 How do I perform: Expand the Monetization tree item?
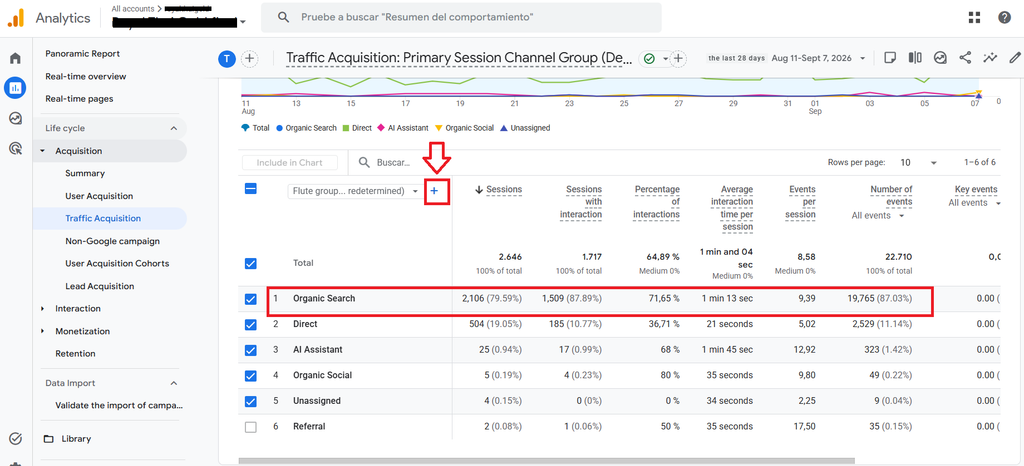(x=43, y=332)
